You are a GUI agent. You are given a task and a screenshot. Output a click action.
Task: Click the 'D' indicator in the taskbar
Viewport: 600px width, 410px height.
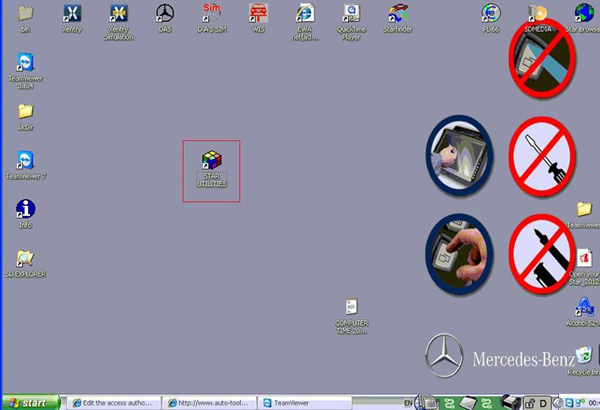543,403
